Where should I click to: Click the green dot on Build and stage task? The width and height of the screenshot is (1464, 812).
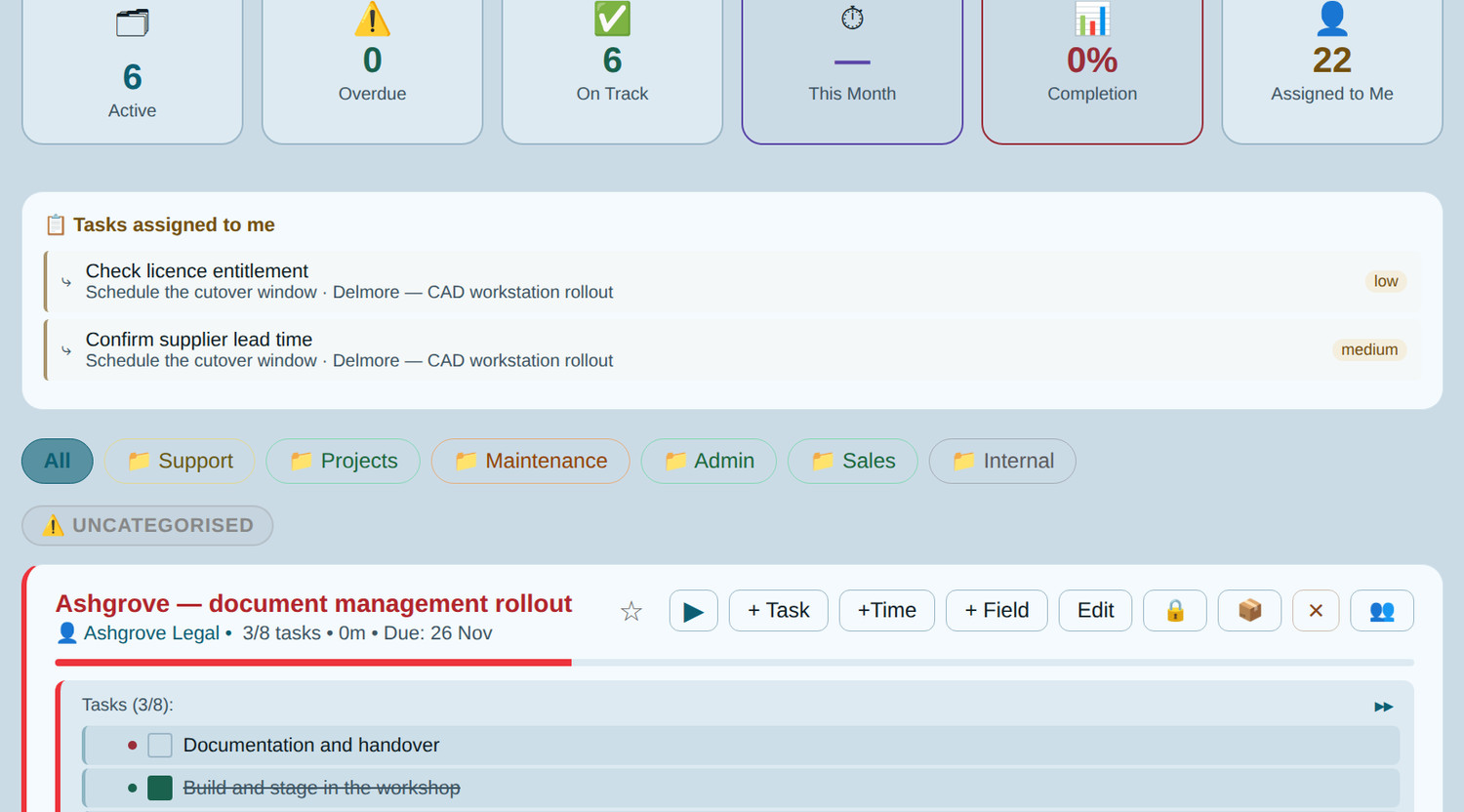(x=132, y=788)
